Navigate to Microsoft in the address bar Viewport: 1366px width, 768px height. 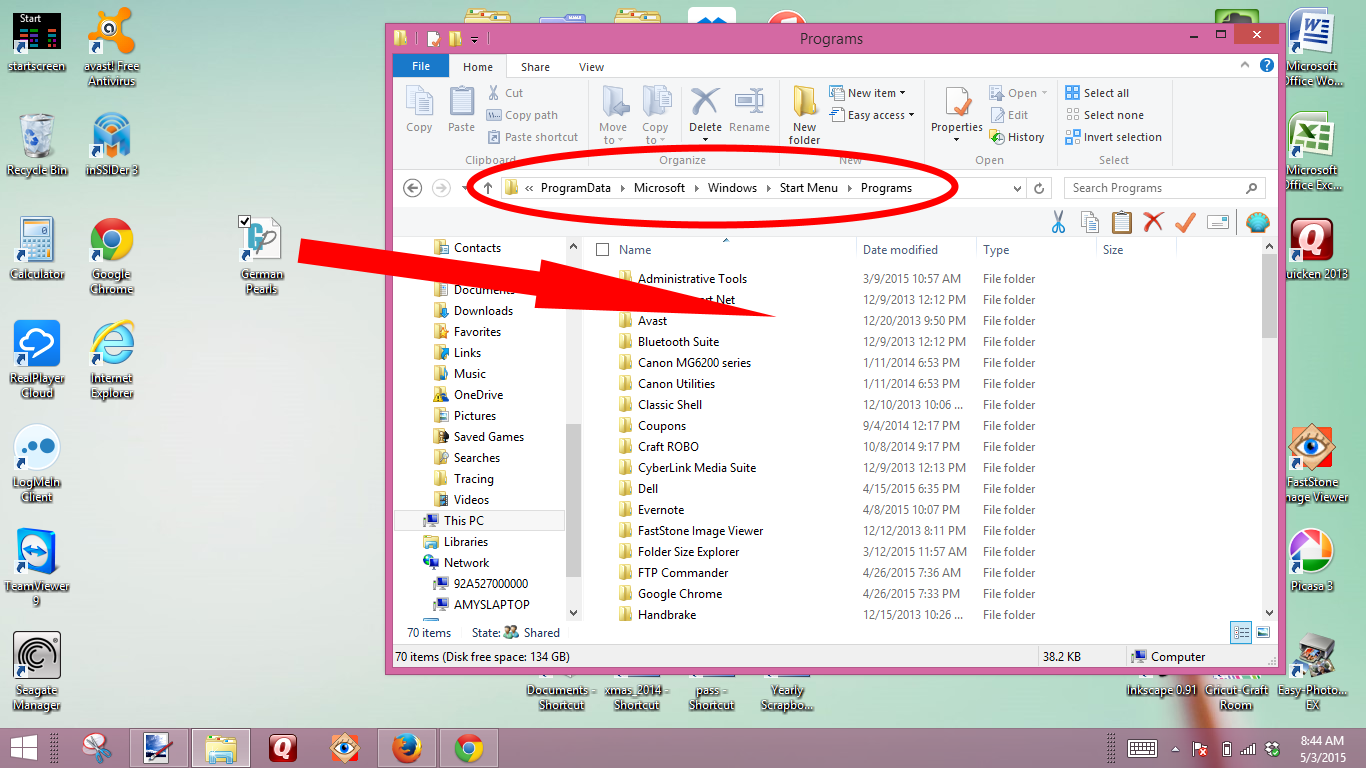click(660, 188)
